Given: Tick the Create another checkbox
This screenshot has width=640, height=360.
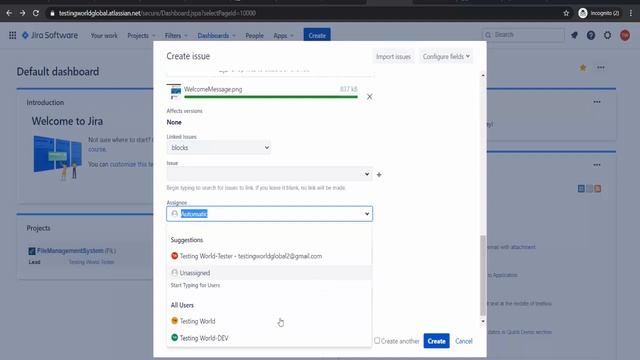Looking at the screenshot, I should (377, 340).
